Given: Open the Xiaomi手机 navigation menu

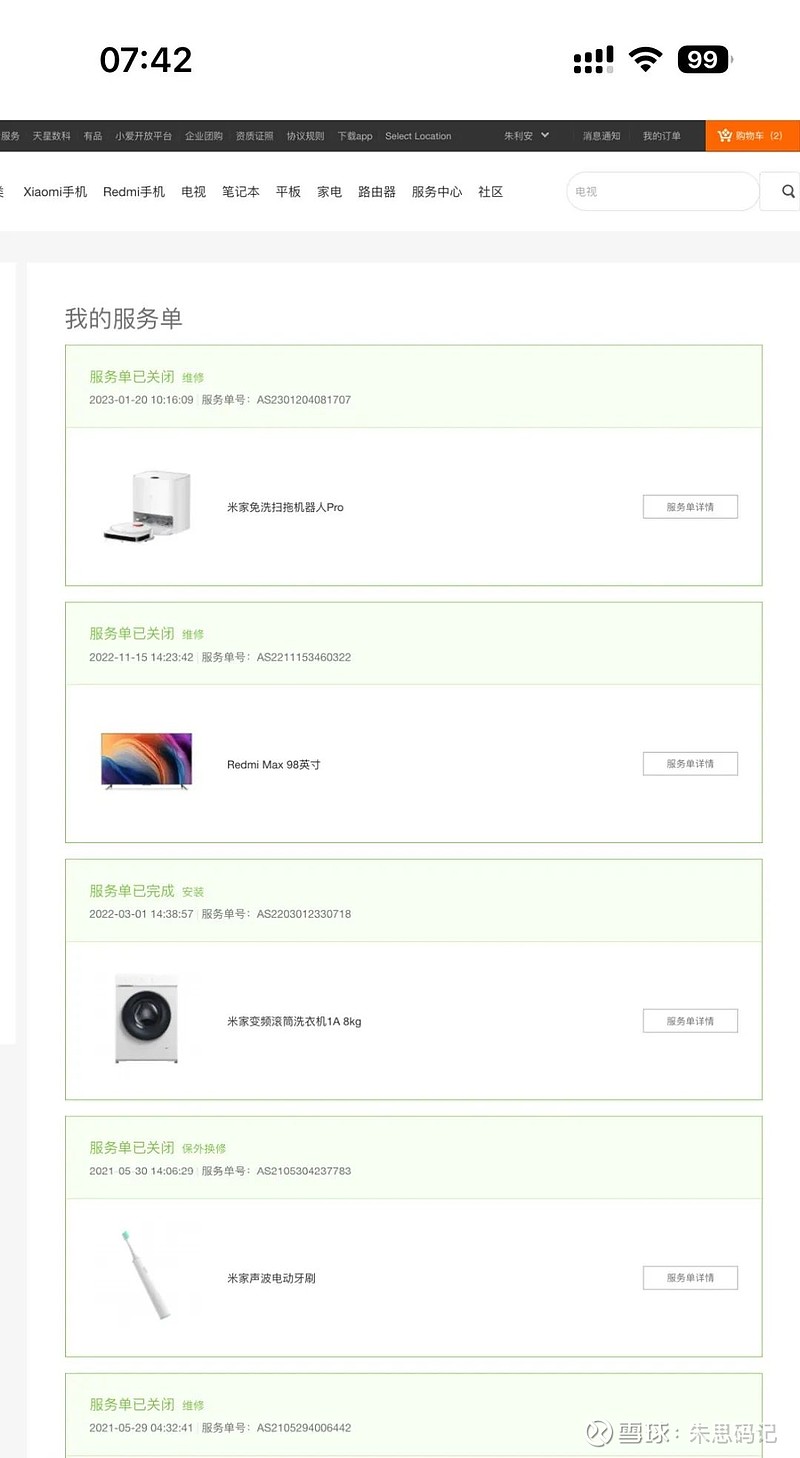Looking at the screenshot, I should click(55, 192).
